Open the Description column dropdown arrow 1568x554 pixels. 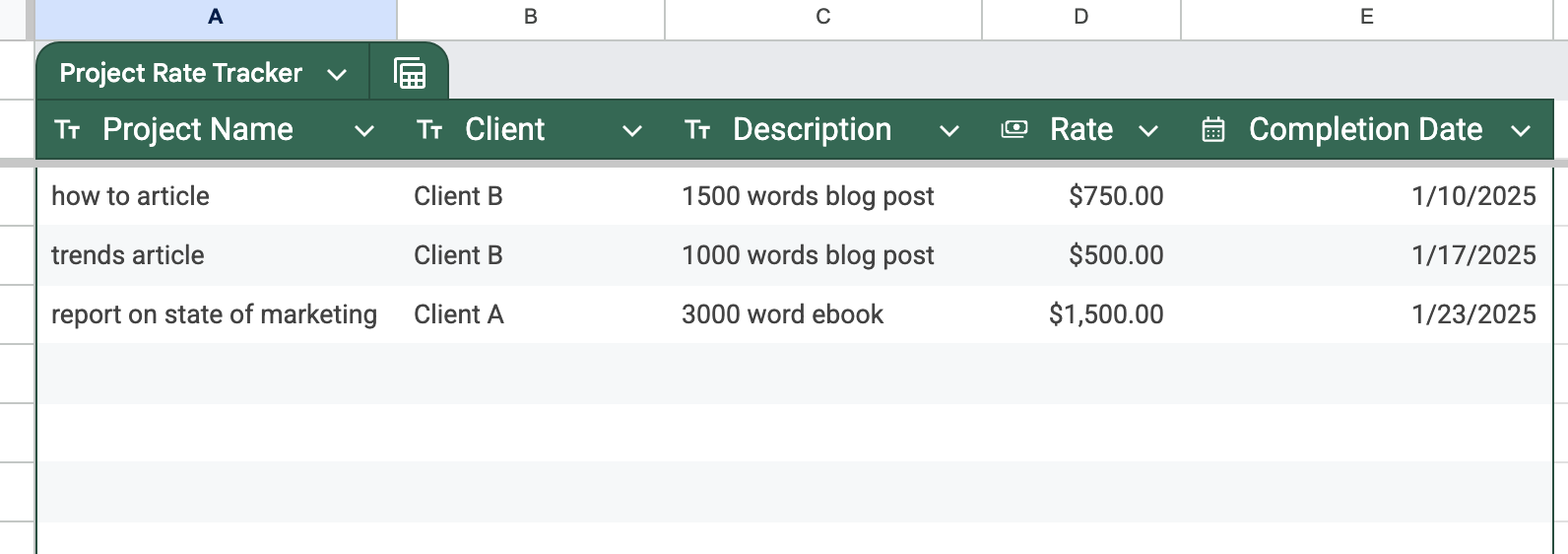[x=948, y=131]
